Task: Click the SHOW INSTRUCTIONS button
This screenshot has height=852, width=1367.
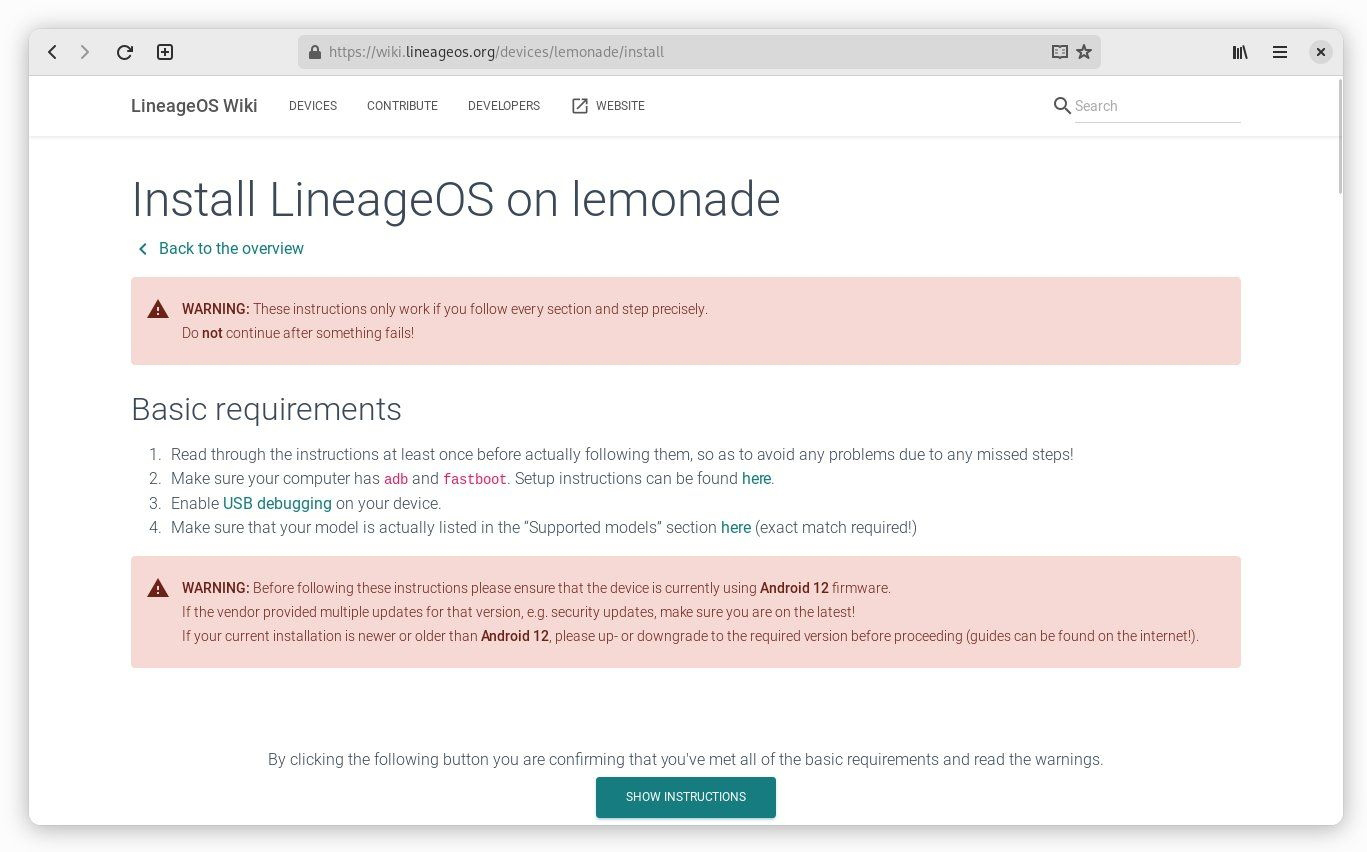Action: [686, 797]
